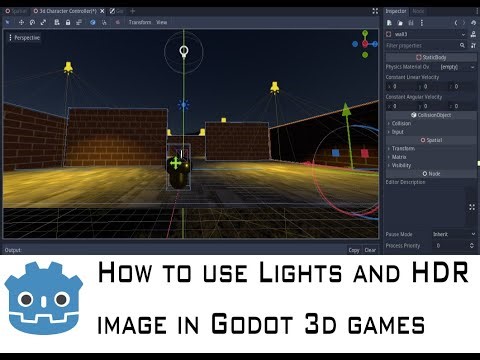Screen dimensions: 480x360
Task: Select the Select Mode arrow tool
Action: (x=8, y=22)
